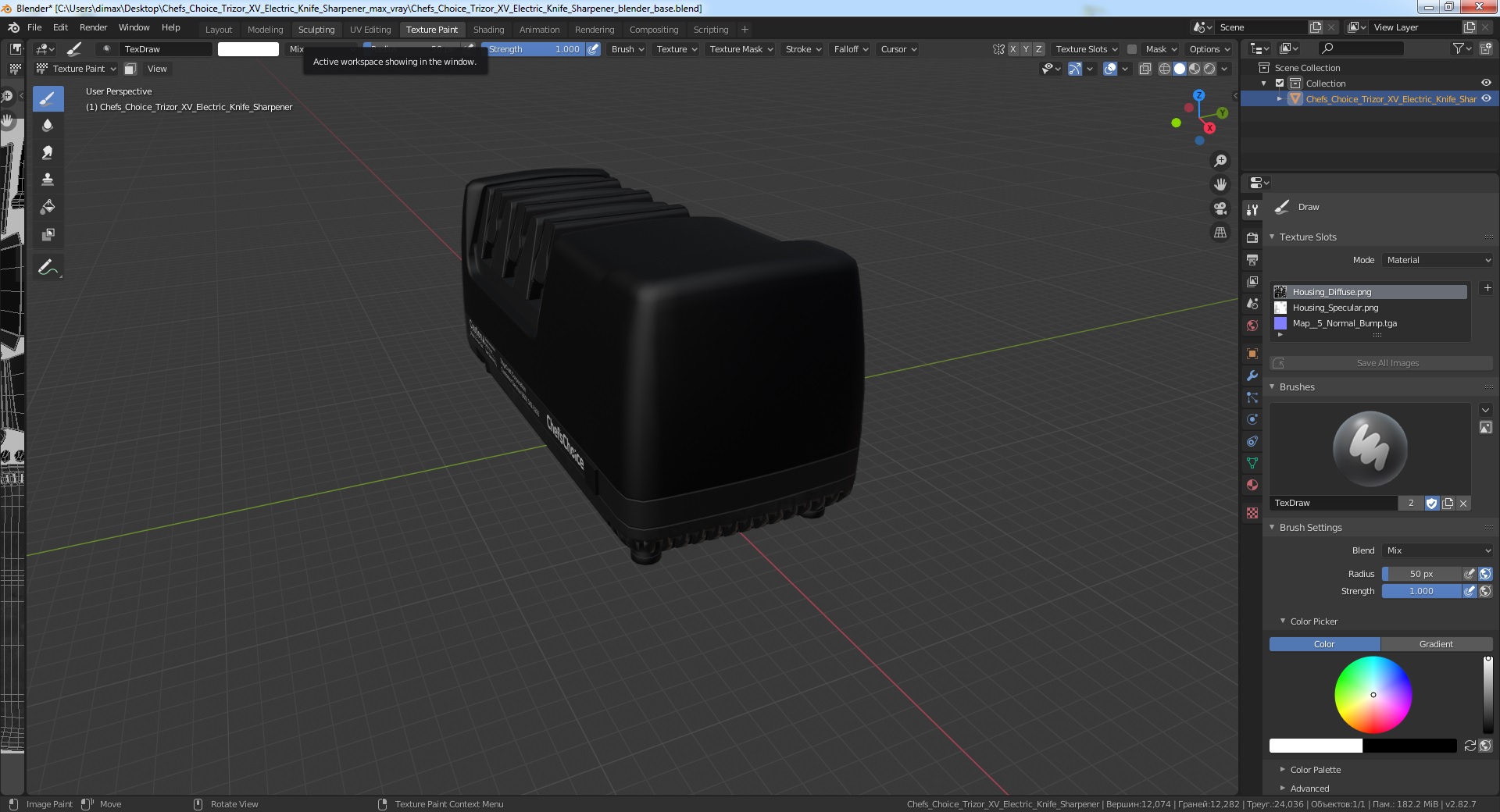
Task: Switch to wireframe viewport shading
Action: pyautogui.click(x=1165, y=69)
